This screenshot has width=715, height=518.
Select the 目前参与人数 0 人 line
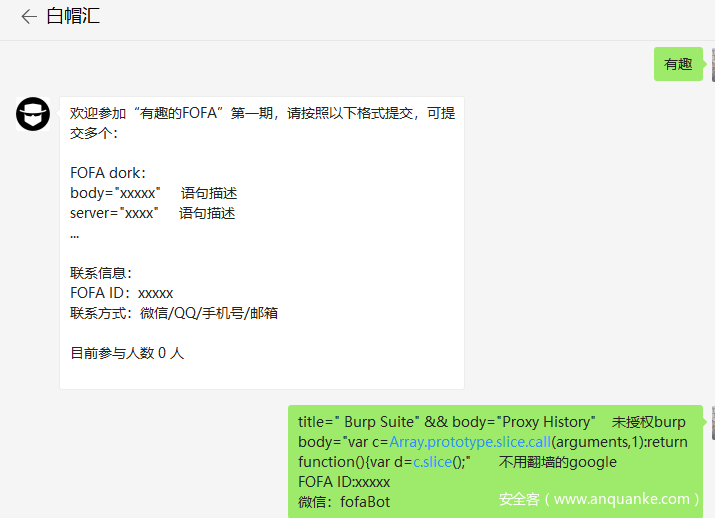click(127, 353)
